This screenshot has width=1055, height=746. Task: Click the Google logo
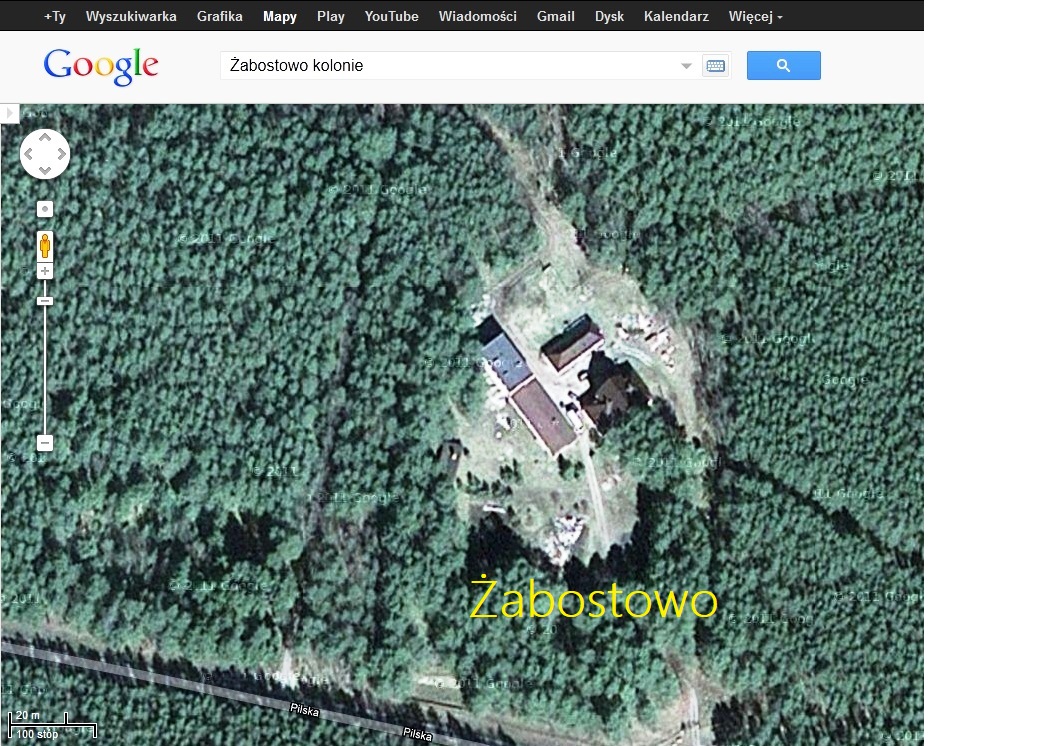click(x=101, y=66)
